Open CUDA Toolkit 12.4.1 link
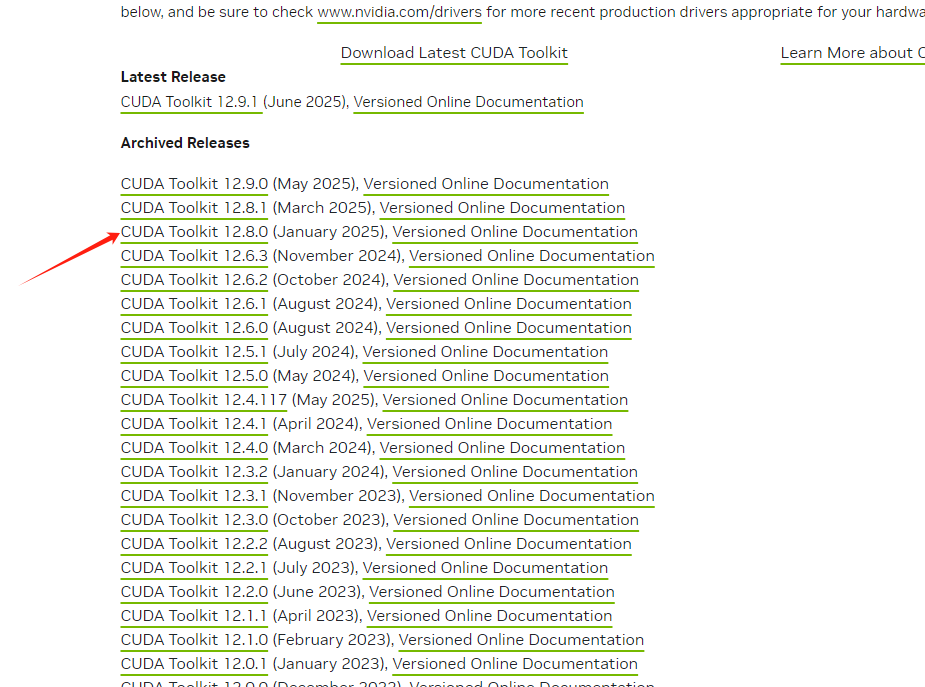The height and width of the screenshot is (687, 925). click(193, 423)
